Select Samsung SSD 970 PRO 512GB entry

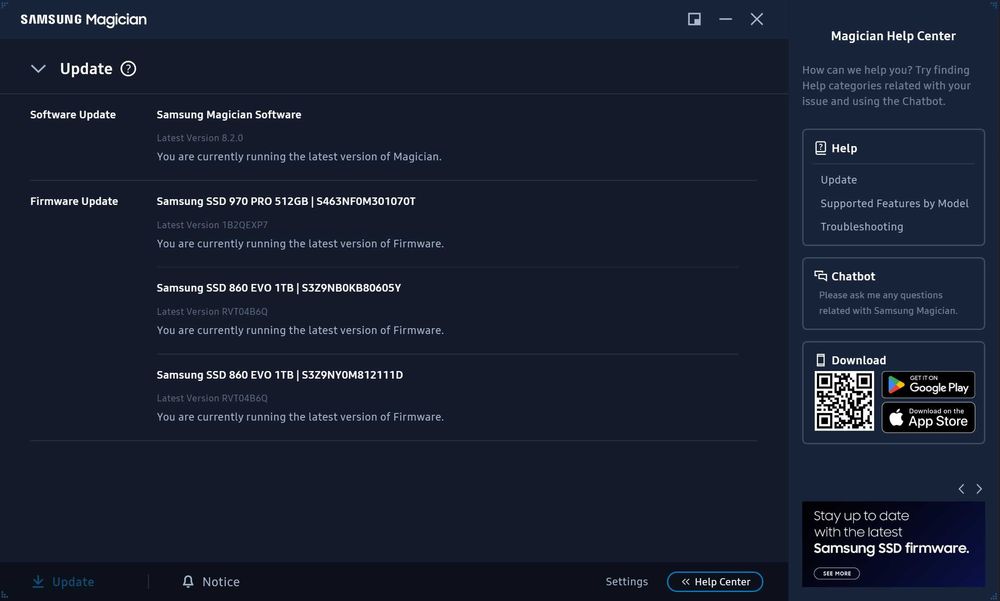[286, 201]
